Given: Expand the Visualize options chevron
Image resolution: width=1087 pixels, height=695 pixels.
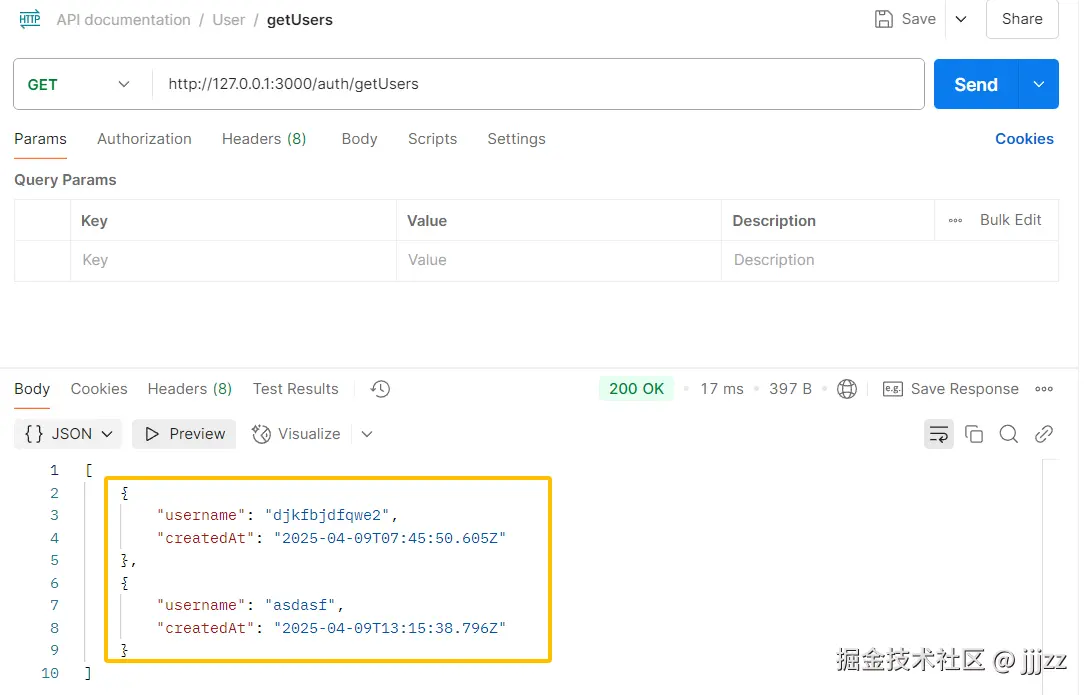Looking at the screenshot, I should click(367, 434).
